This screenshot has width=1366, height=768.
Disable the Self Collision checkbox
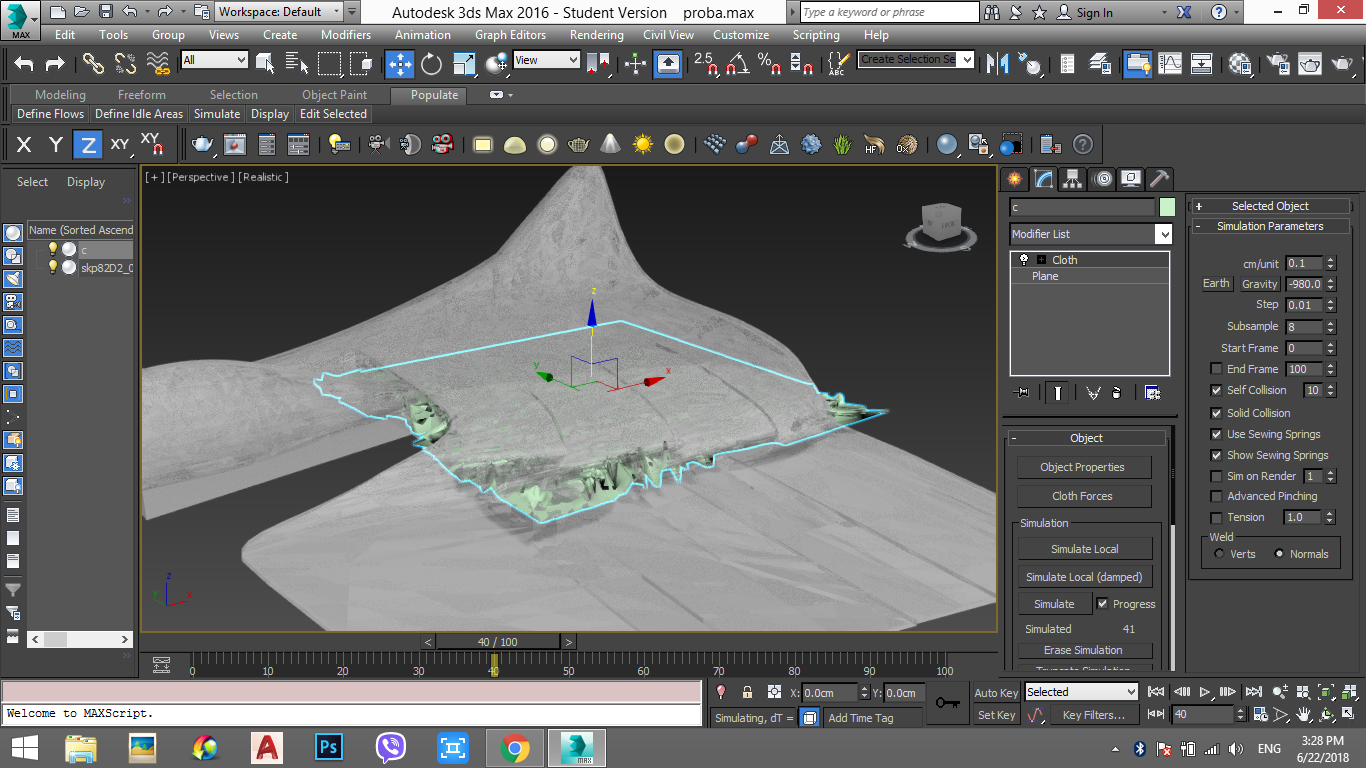[x=1216, y=390]
